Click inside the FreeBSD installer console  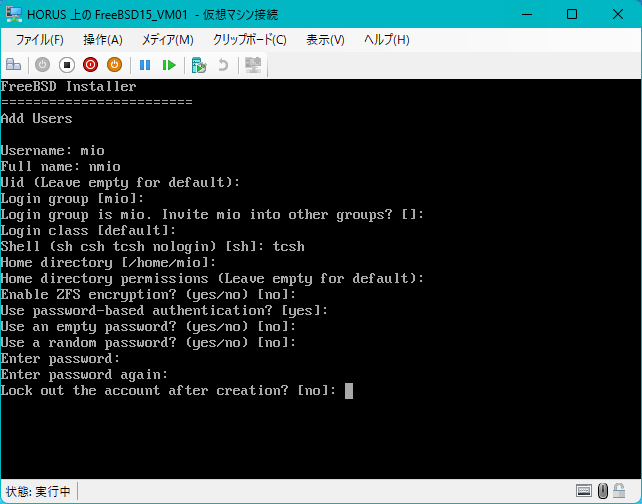pyautogui.click(x=321, y=278)
